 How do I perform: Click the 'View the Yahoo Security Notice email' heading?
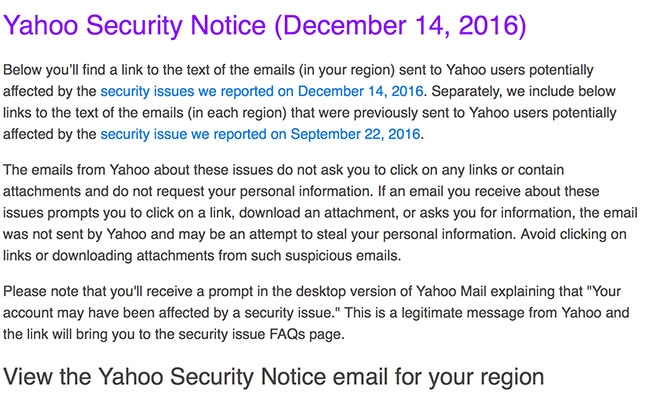click(274, 377)
